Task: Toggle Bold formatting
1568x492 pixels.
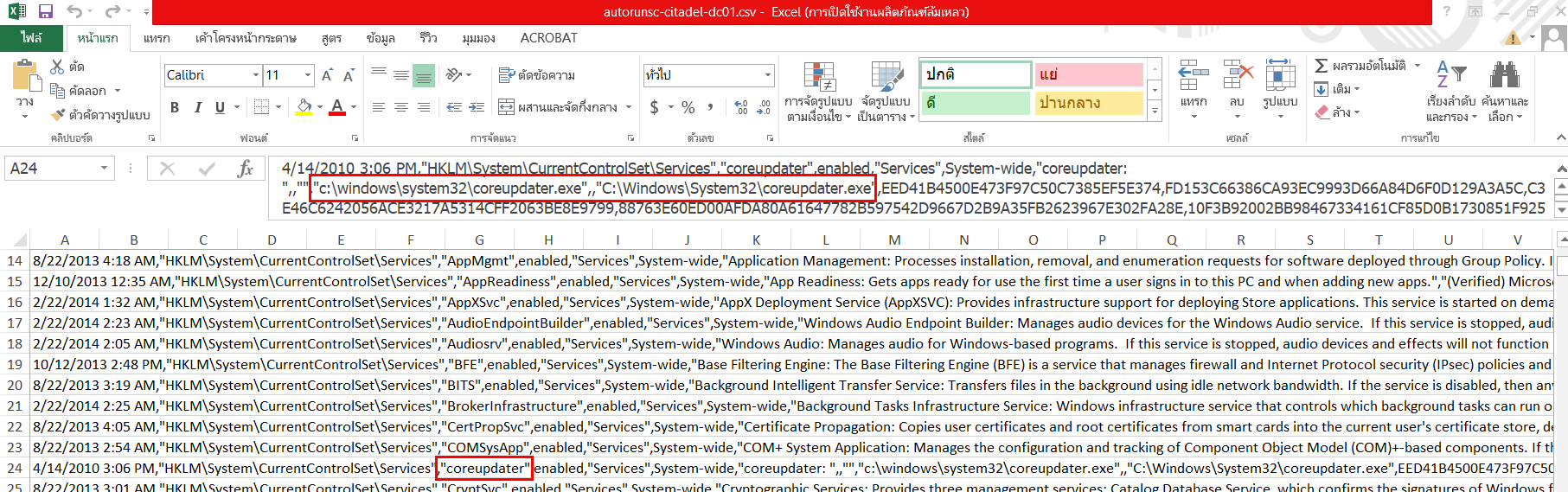Action: pos(175,107)
